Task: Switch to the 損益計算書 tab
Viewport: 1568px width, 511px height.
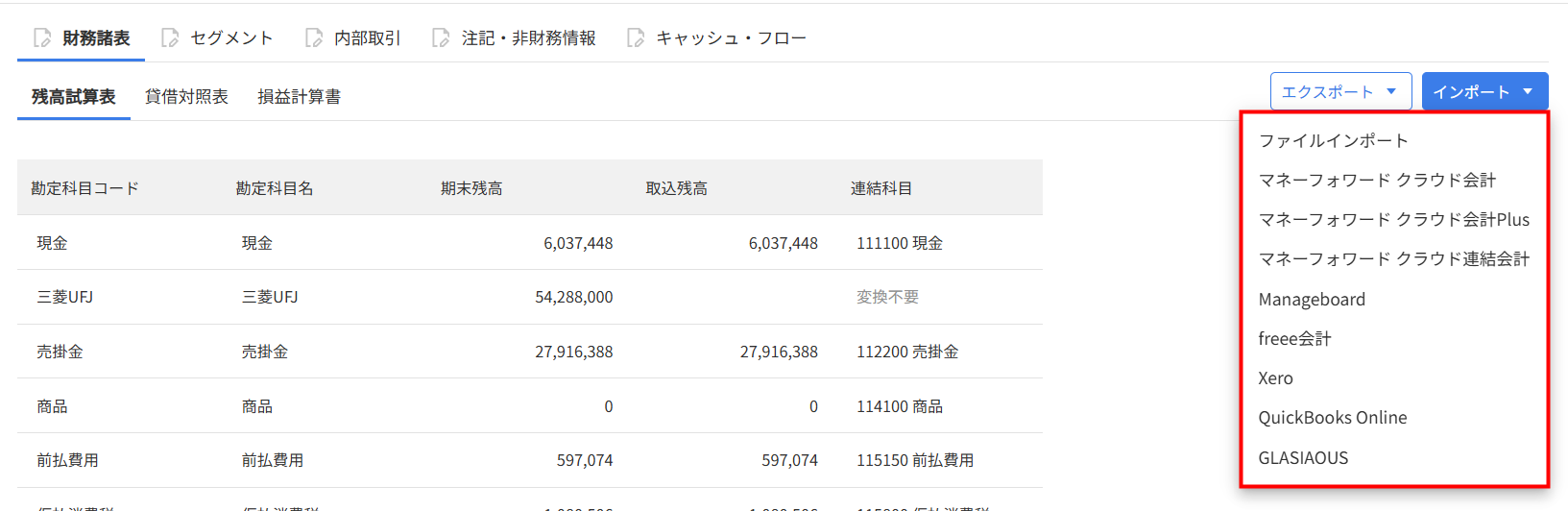Action: [x=299, y=97]
